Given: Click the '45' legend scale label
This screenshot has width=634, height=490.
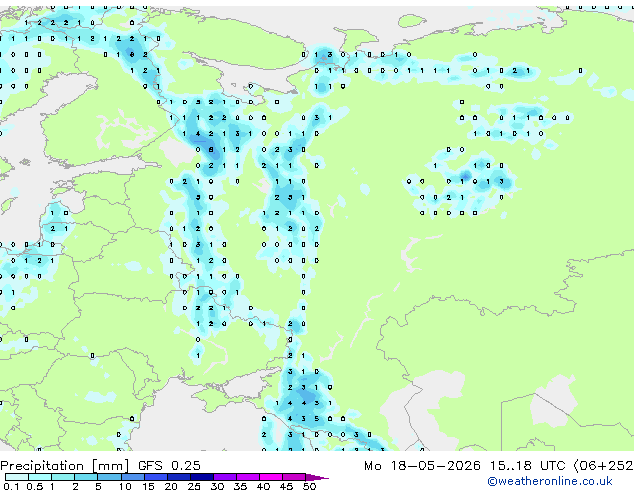Looking at the screenshot, I should (286, 486).
